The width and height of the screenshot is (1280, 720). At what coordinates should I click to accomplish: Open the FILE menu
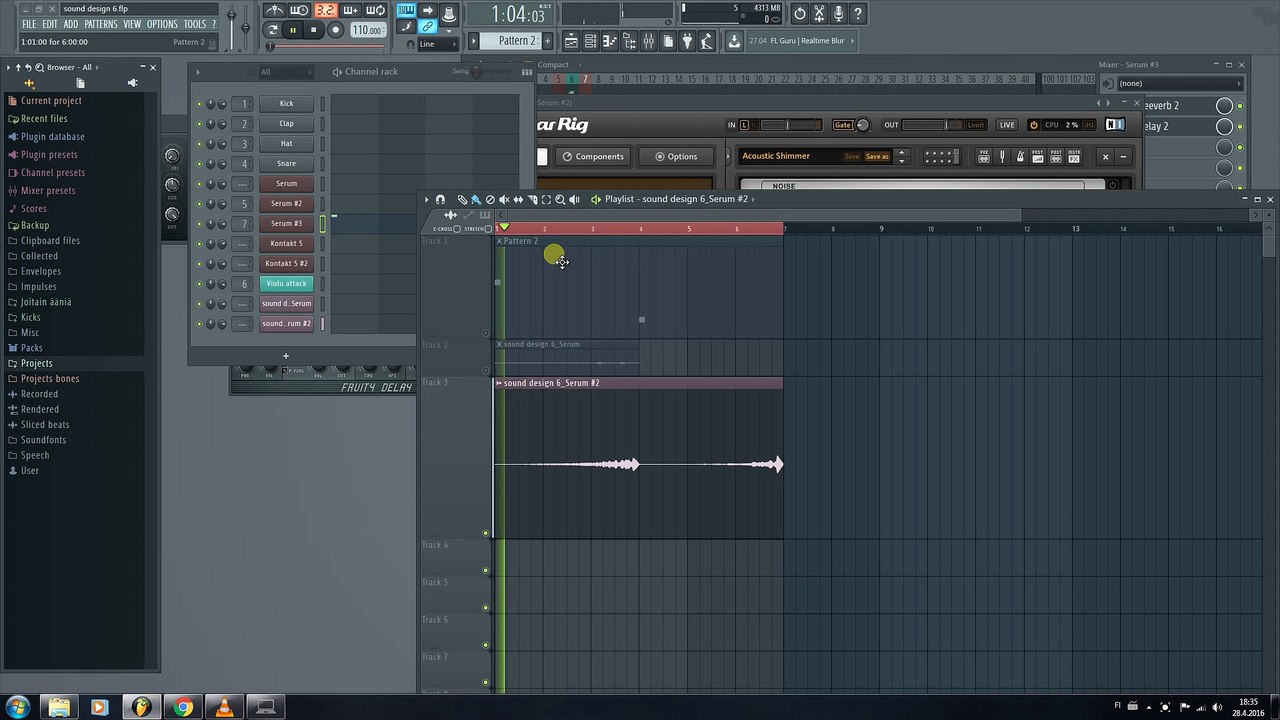tap(29, 24)
